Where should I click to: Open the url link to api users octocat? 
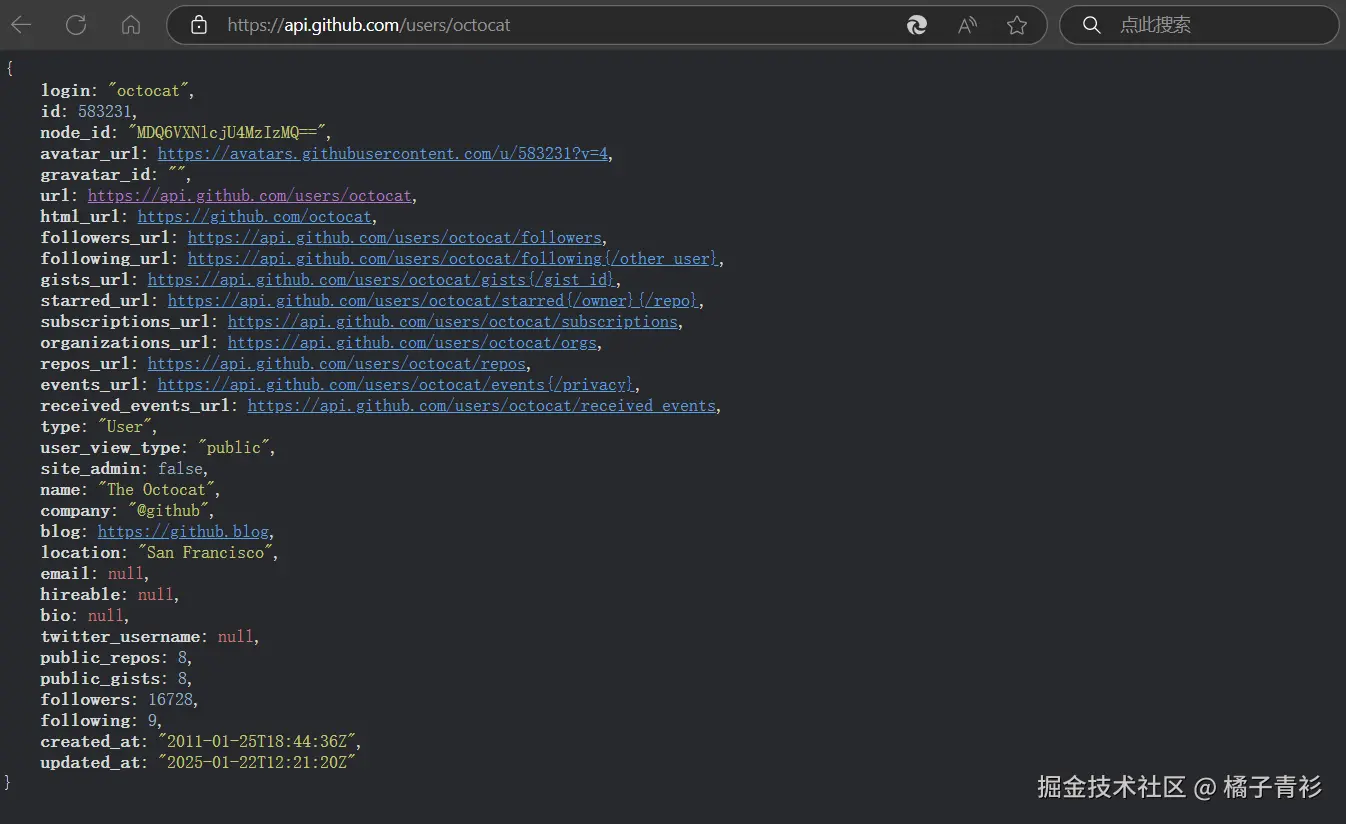[250, 196]
